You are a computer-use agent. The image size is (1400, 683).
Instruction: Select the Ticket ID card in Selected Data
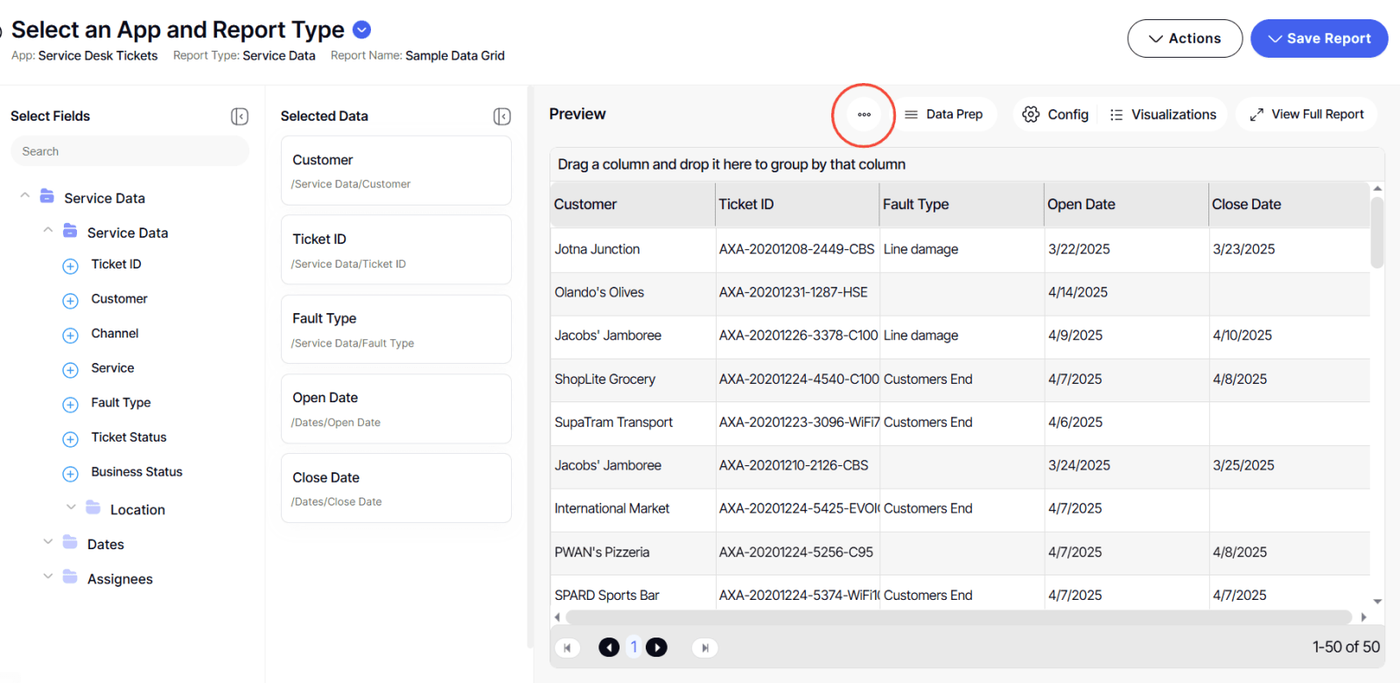point(396,250)
